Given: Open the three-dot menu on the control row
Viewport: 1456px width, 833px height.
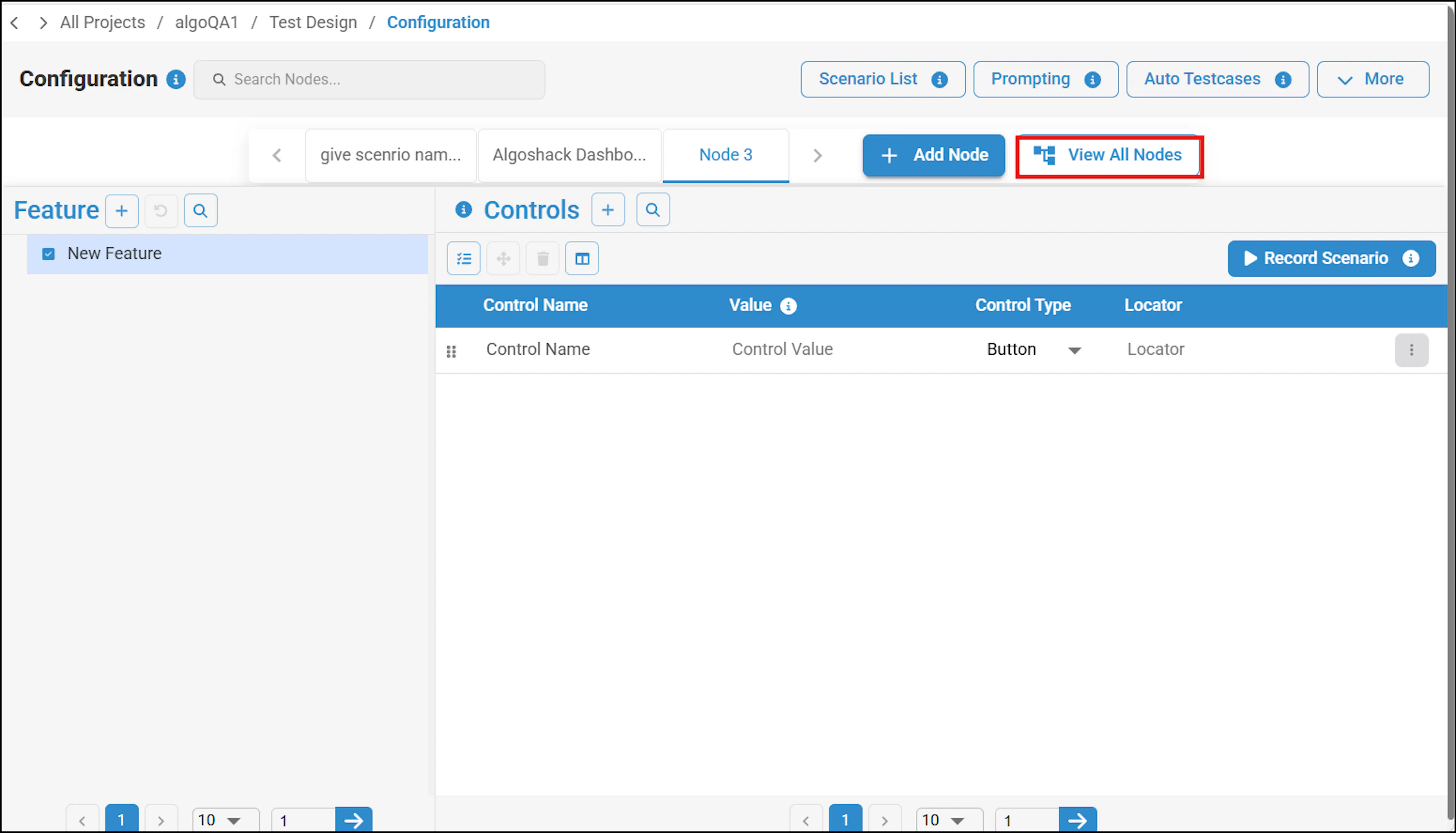Looking at the screenshot, I should (1411, 350).
